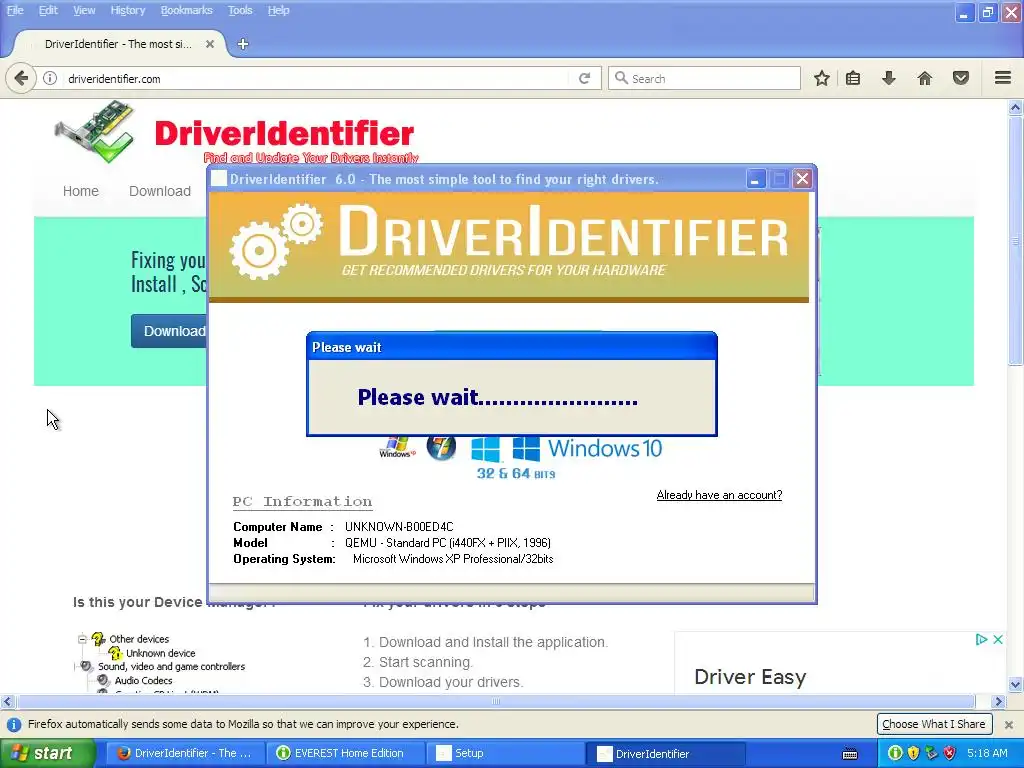Click the red shield tray icon
The height and width of the screenshot is (768, 1024).
[950, 754]
